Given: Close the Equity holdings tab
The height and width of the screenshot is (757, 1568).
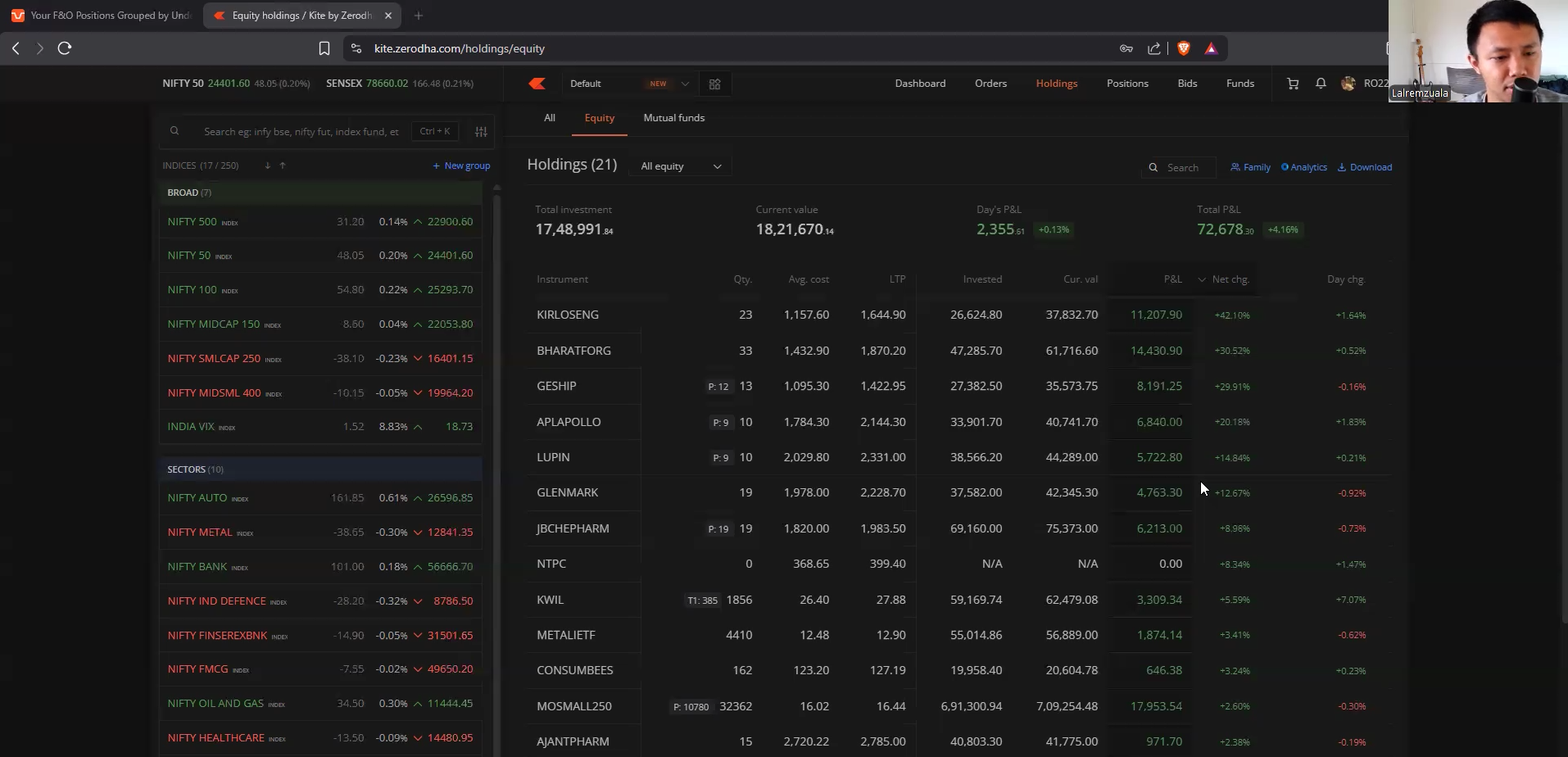Looking at the screenshot, I should click(x=388, y=16).
